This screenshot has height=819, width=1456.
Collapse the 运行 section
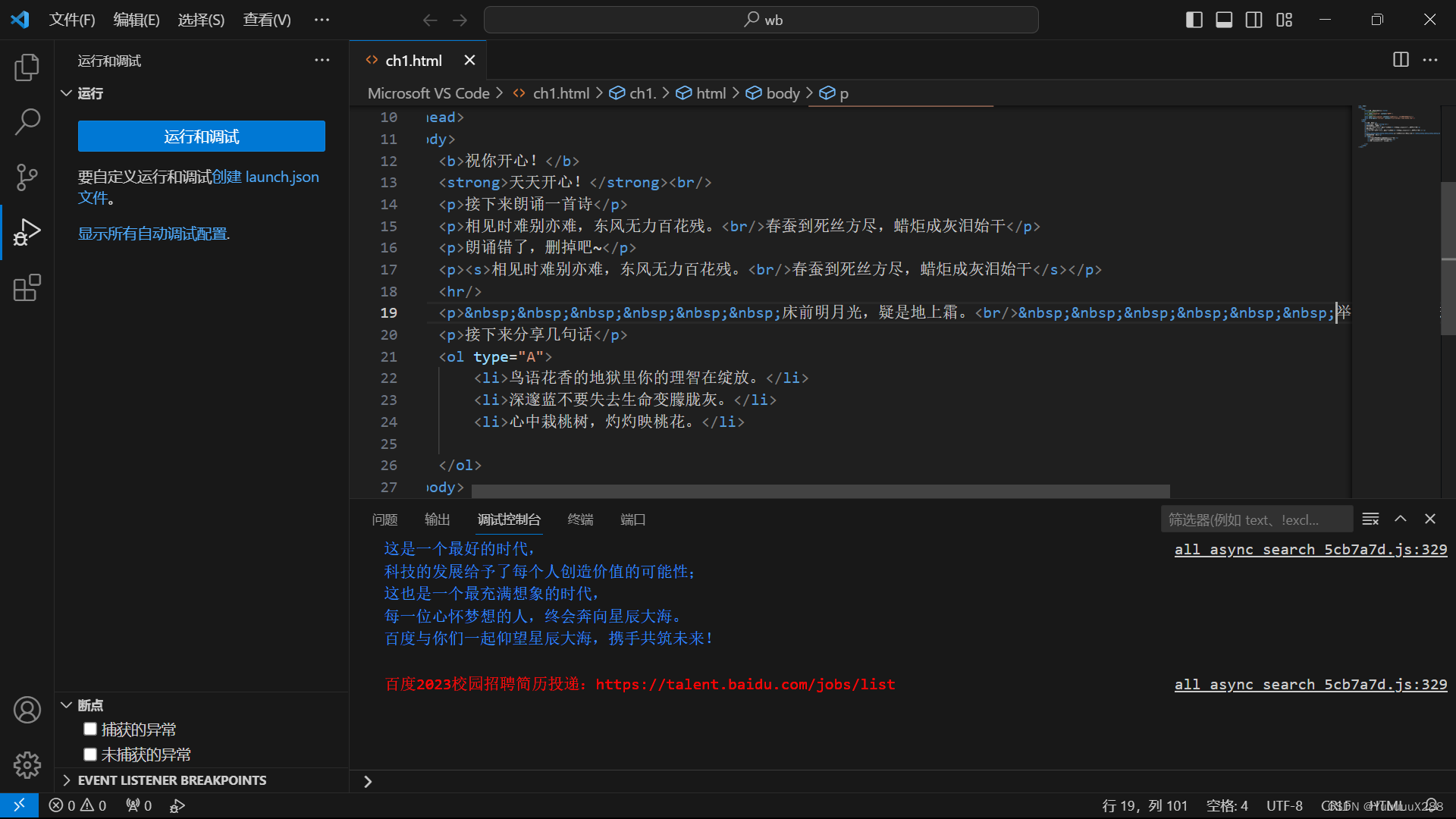click(67, 93)
